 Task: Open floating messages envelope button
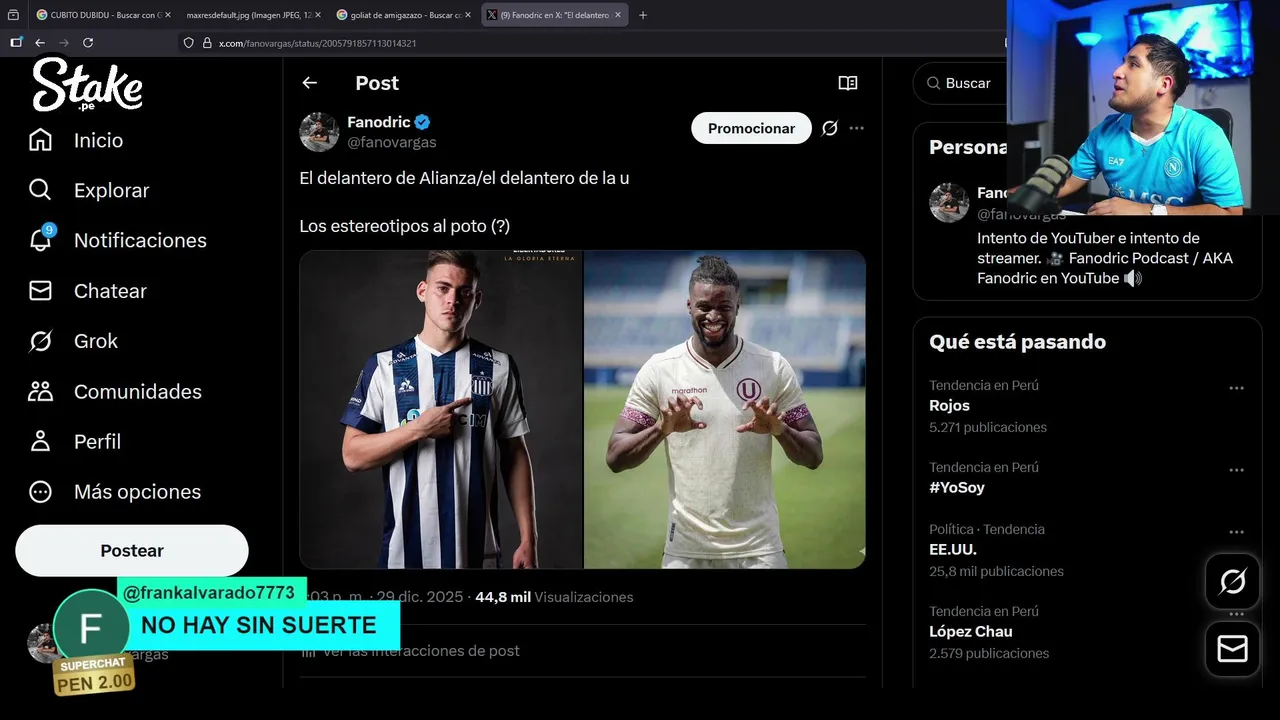pos(1232,649)
